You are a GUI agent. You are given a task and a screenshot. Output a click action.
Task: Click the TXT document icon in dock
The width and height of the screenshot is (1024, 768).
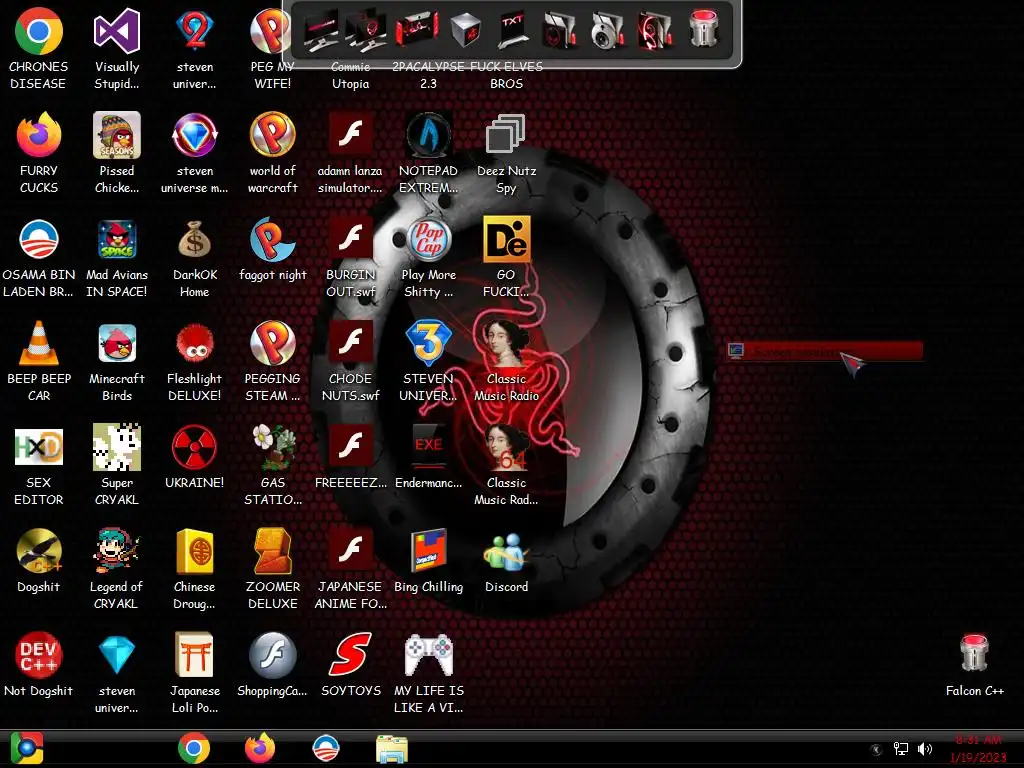513,30
